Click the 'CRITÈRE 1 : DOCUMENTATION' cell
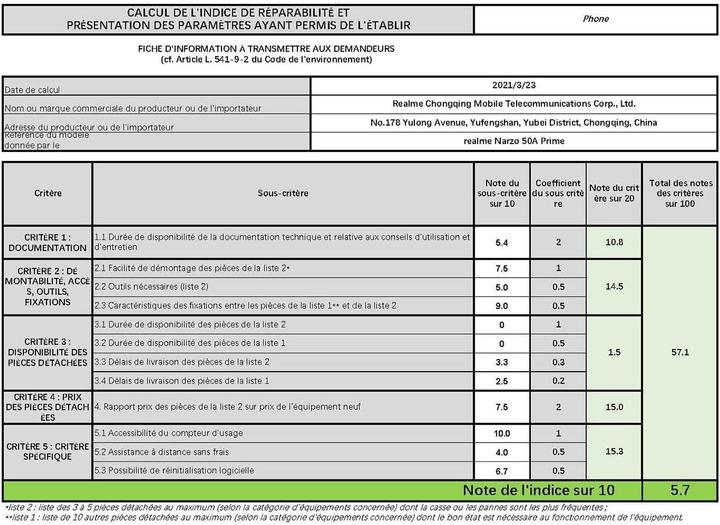This screenshot has width=720, height=525. pyautogui.click(x=48, y=241)
